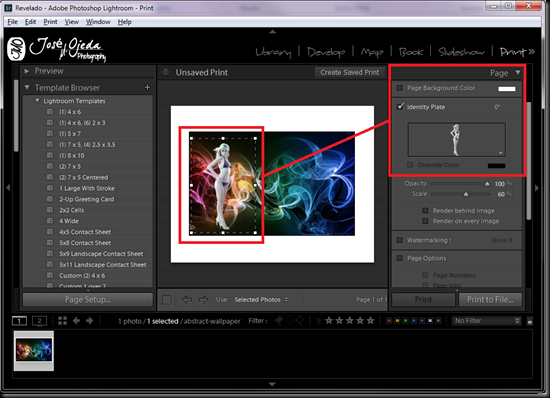The width and height of the screenshot is (550, 398).
Task: Click the Print button
Action: 423,300
